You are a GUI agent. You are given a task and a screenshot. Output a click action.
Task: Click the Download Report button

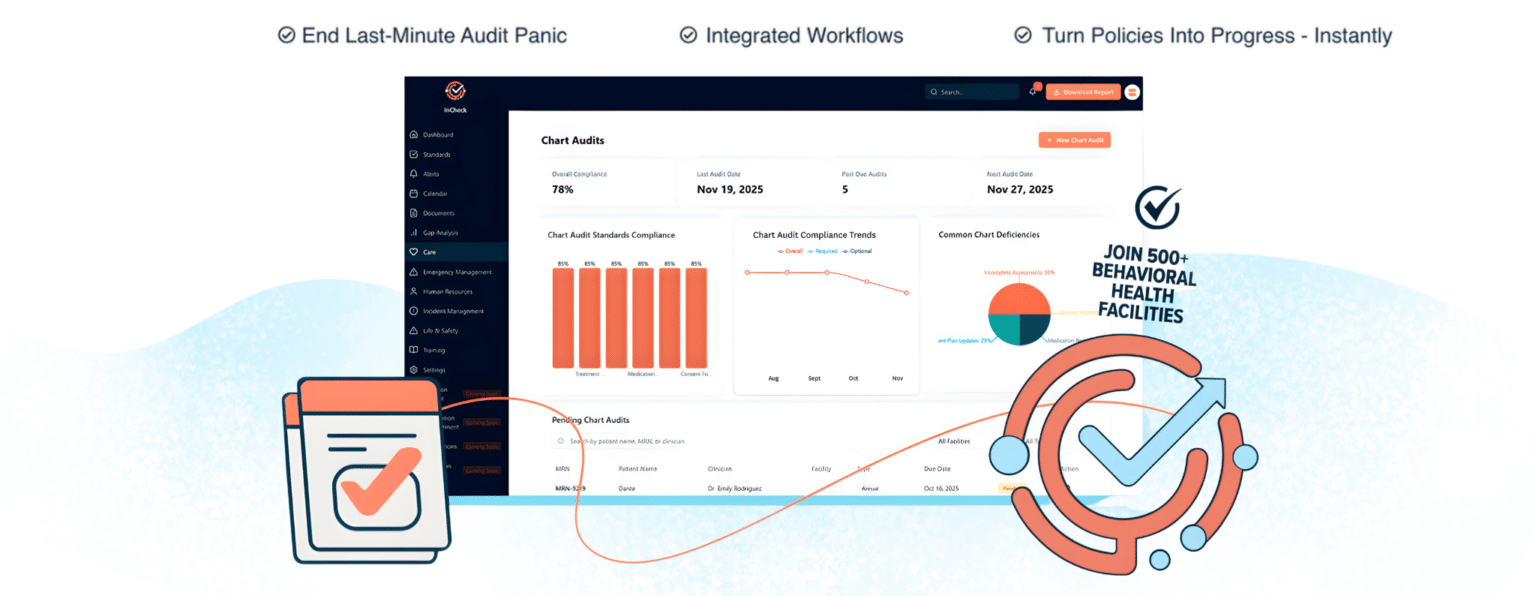(x=1083, y=92)
